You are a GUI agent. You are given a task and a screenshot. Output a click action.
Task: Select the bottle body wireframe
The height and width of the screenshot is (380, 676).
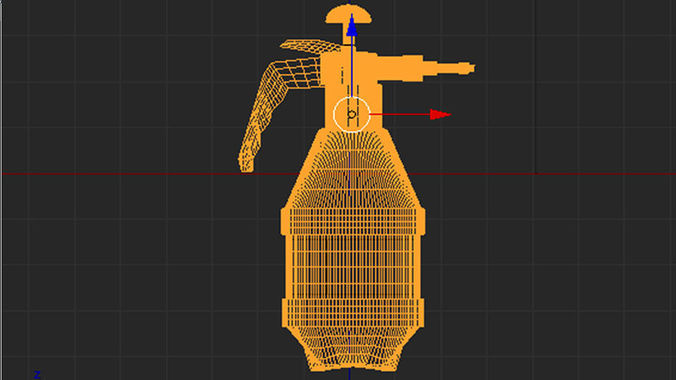click(353, 250)
